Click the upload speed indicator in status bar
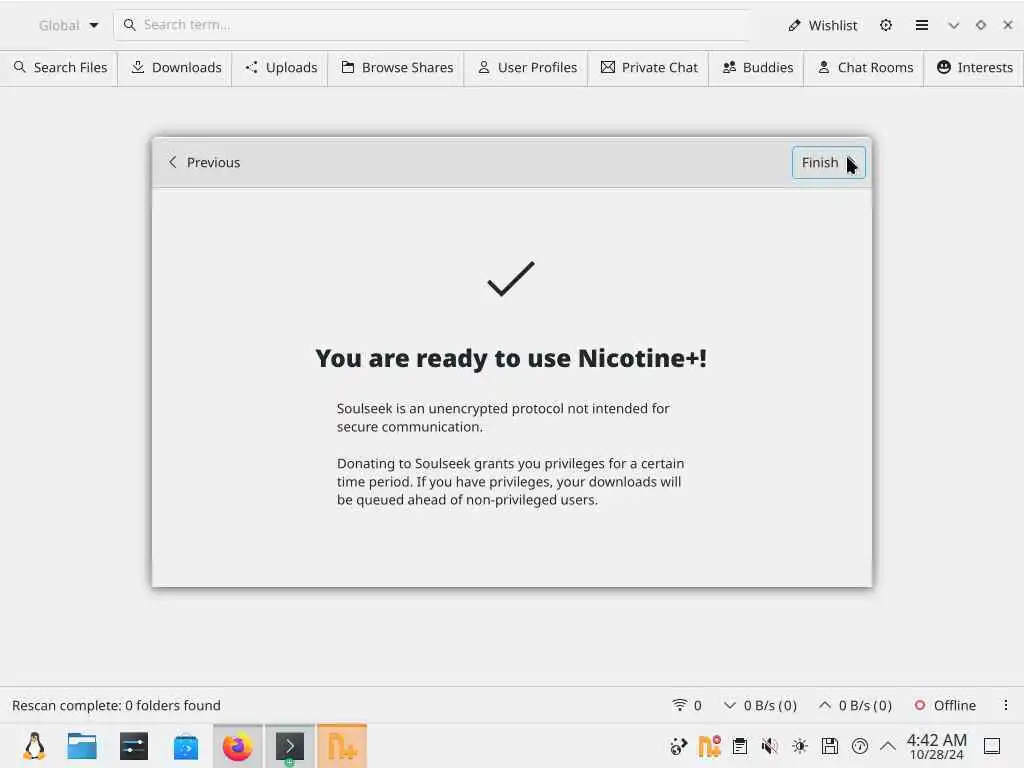This screenshot has height=768, width=1024. point(855,705)
